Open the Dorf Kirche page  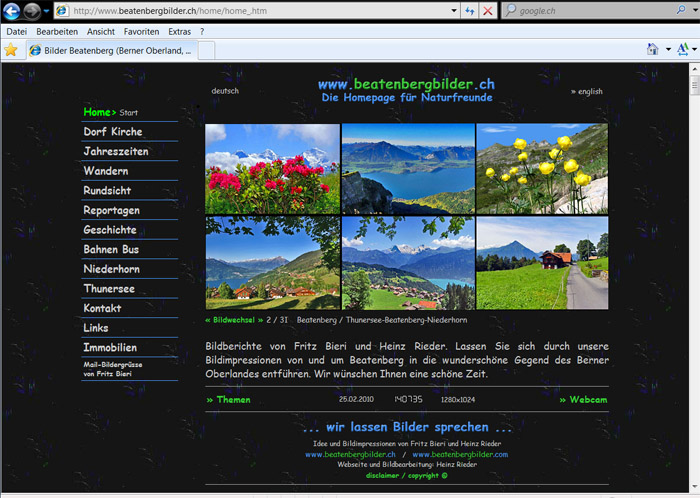113,132
